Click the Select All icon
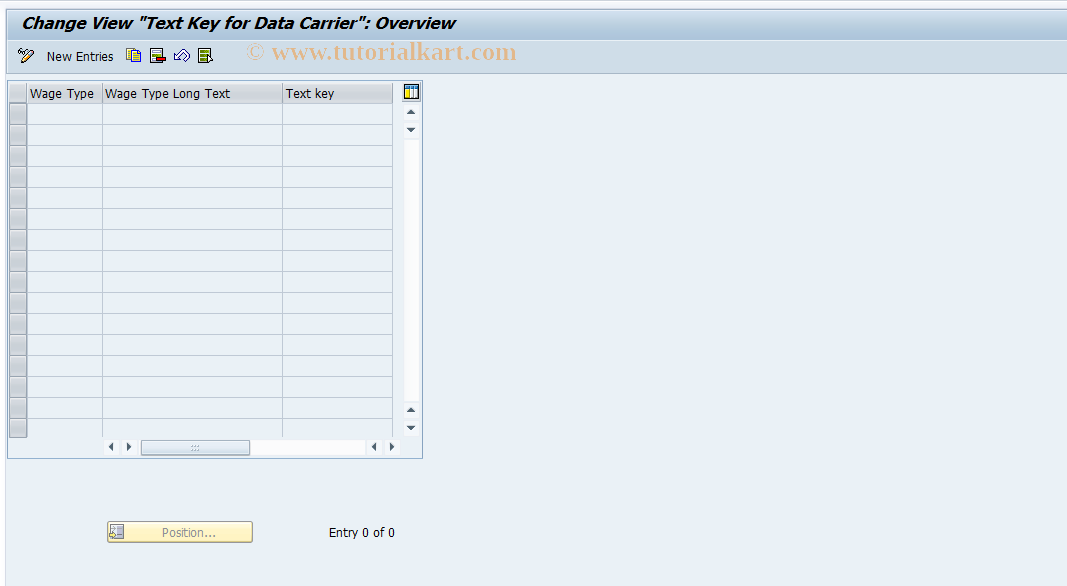This screenshot has width=1067, height=586. coord(205,56)
